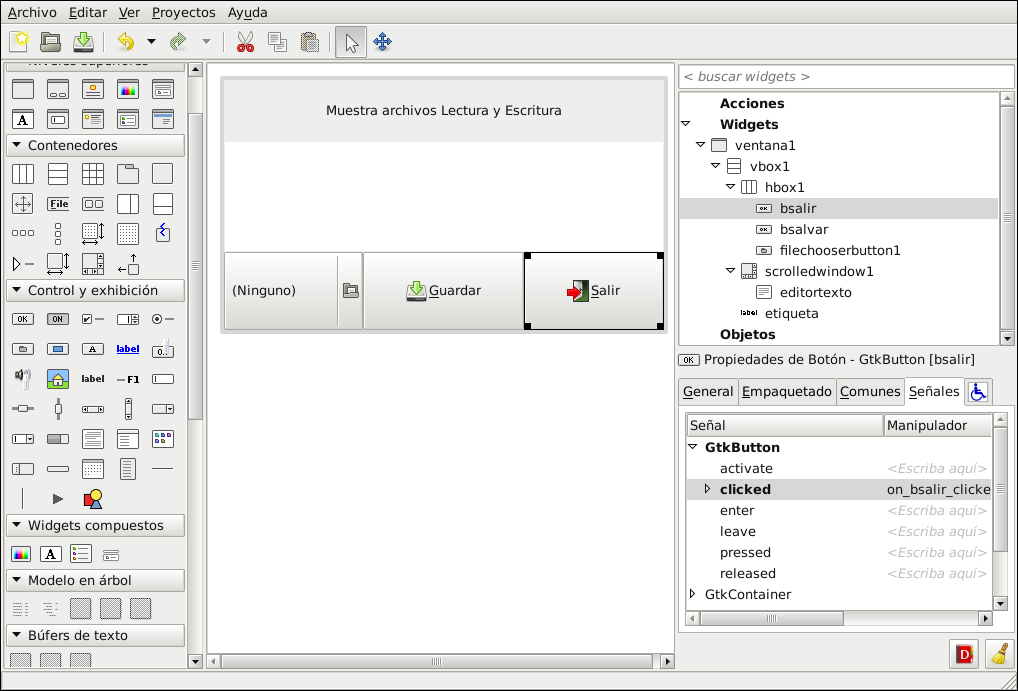The width and height of the screenshot is (1018, 691).
Task: Select editortexto in the widget tree
Action: (x=815, y=292)
